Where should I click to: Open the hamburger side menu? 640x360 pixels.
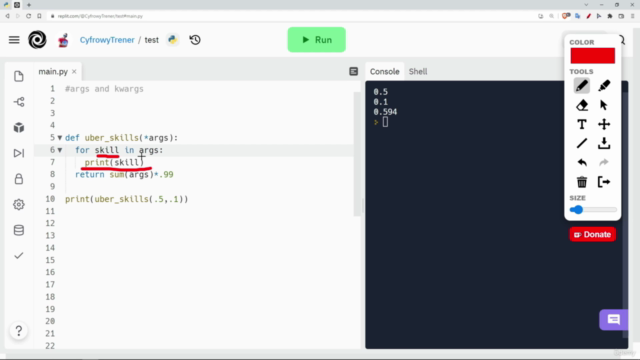pos(14,40)
